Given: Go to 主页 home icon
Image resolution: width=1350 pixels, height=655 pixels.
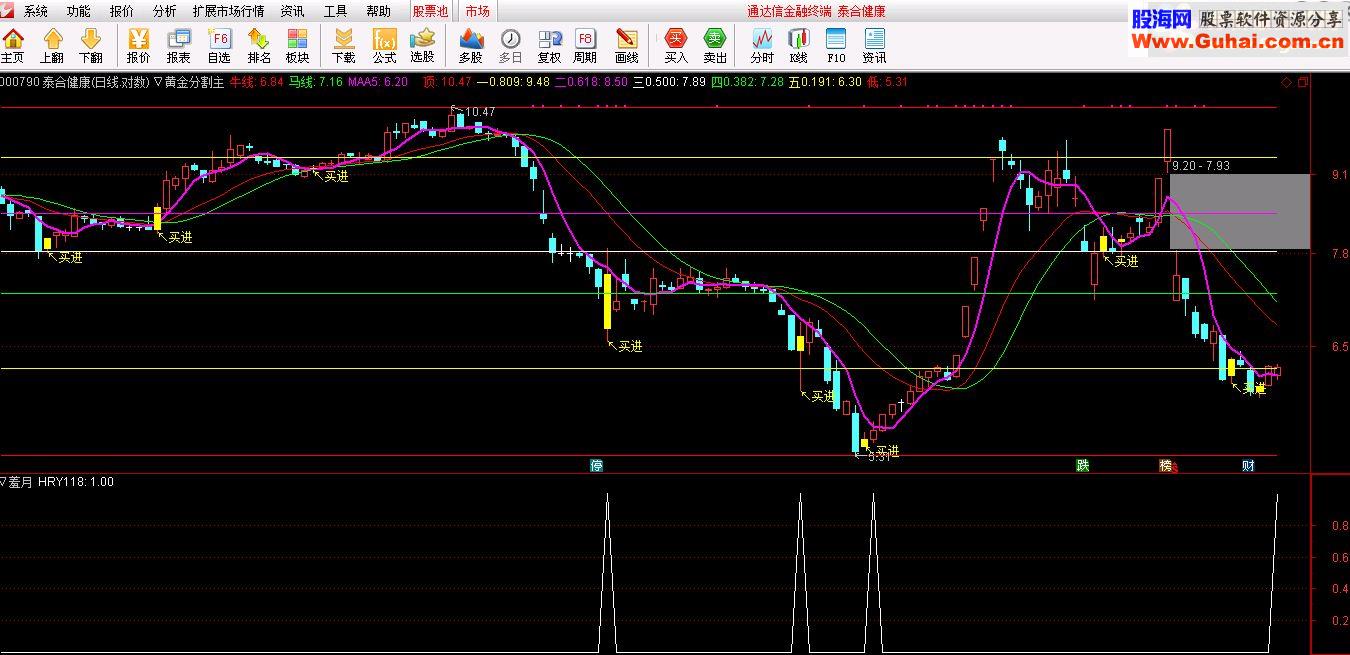Looking at the screenshot, I should (x=13, y=46).
